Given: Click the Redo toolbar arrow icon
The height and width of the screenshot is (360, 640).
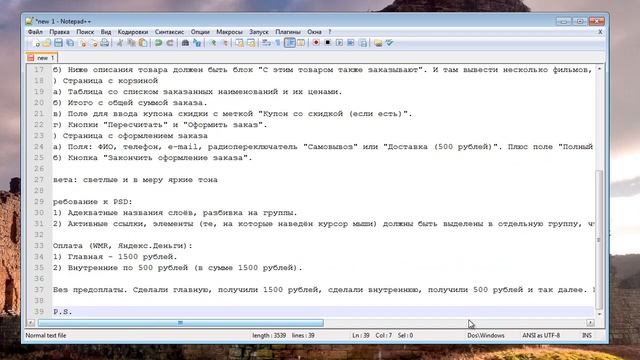Looking at the screenshot, I should (x=170, y=43).
